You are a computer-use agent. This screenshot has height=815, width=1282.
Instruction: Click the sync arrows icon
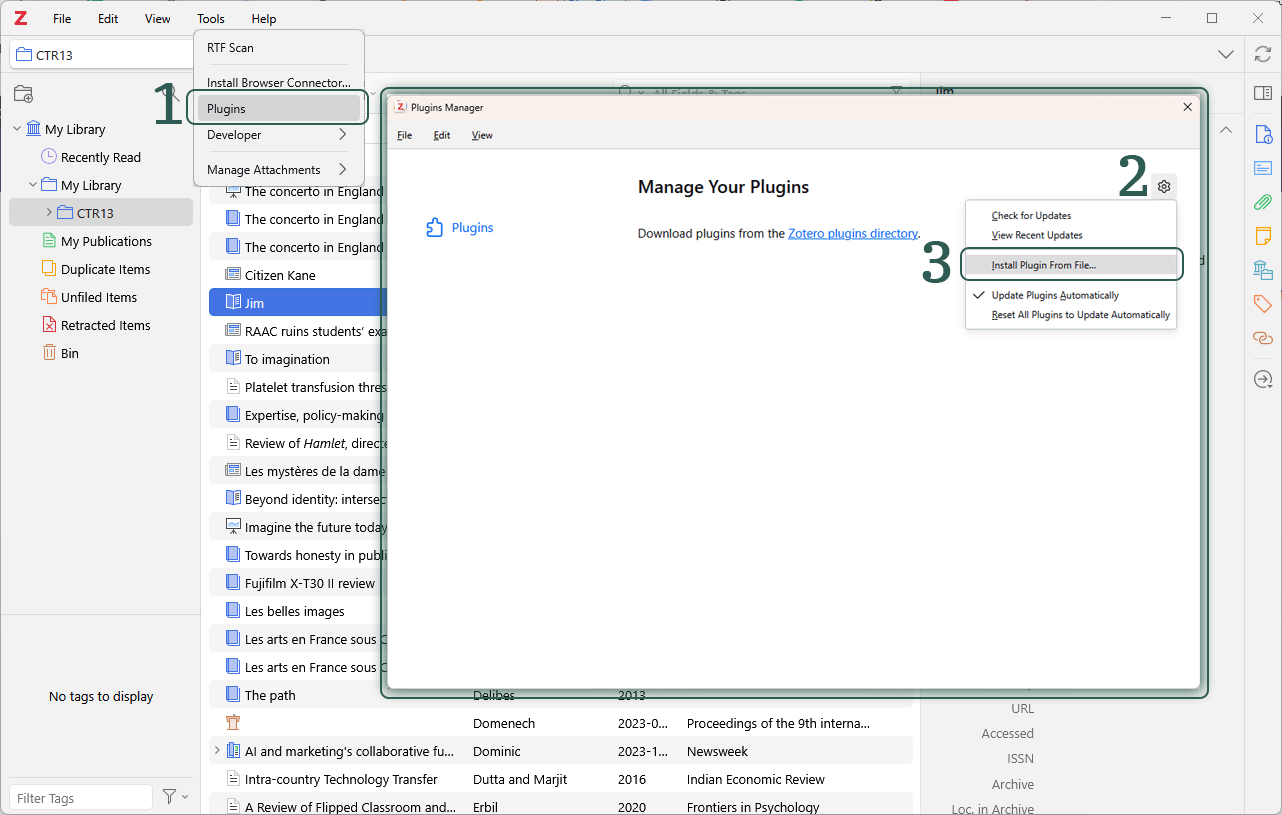pyautogui.click(x=1263, y=54)
